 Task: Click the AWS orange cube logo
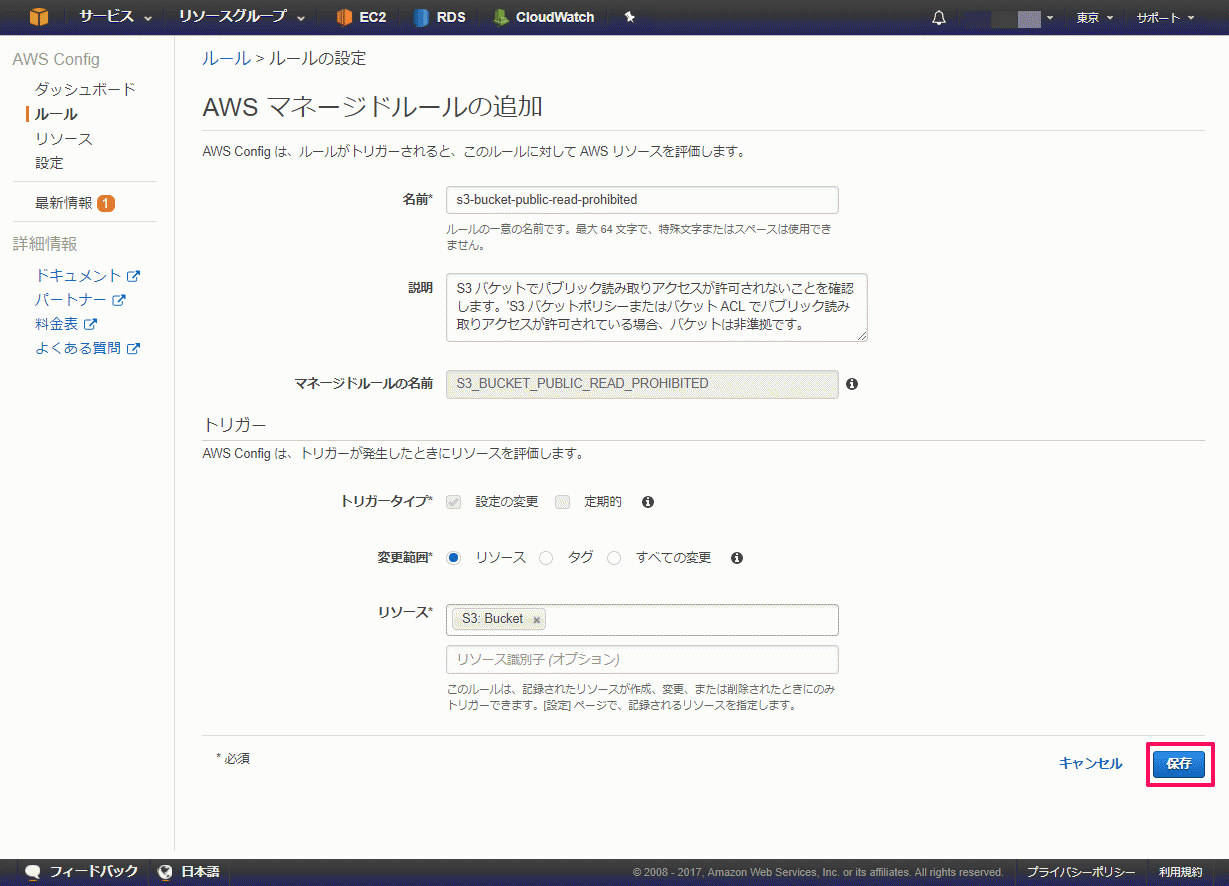pos(38,17)
